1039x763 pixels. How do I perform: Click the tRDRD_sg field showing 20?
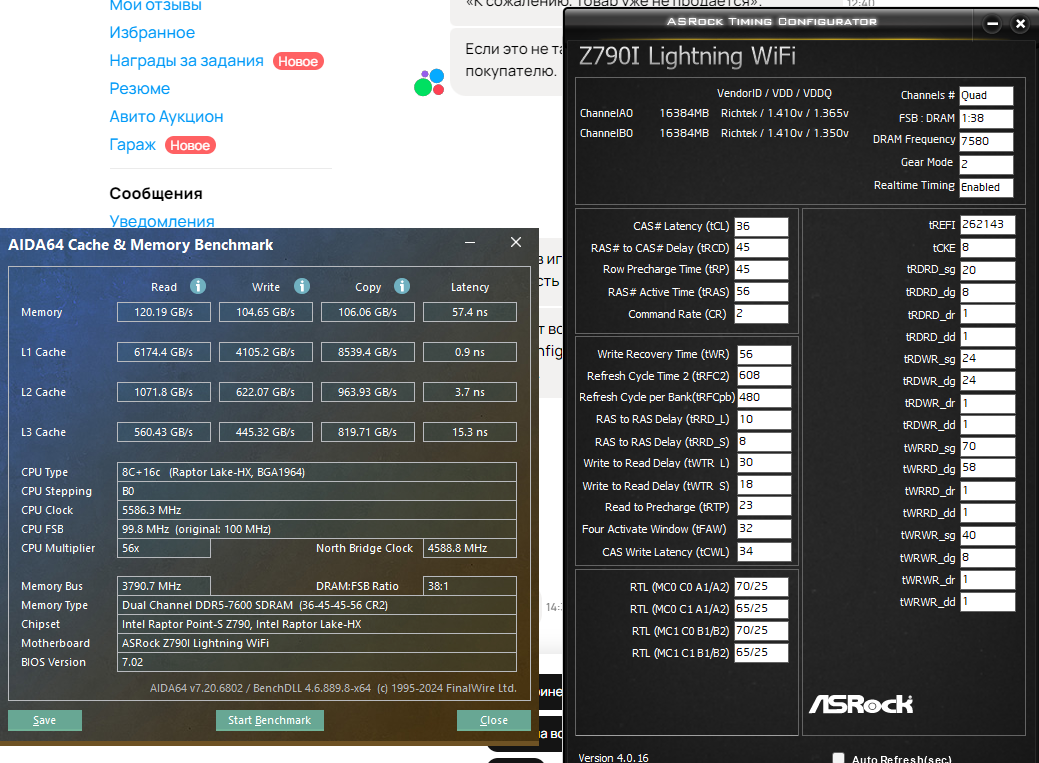[x=987, y=270]
